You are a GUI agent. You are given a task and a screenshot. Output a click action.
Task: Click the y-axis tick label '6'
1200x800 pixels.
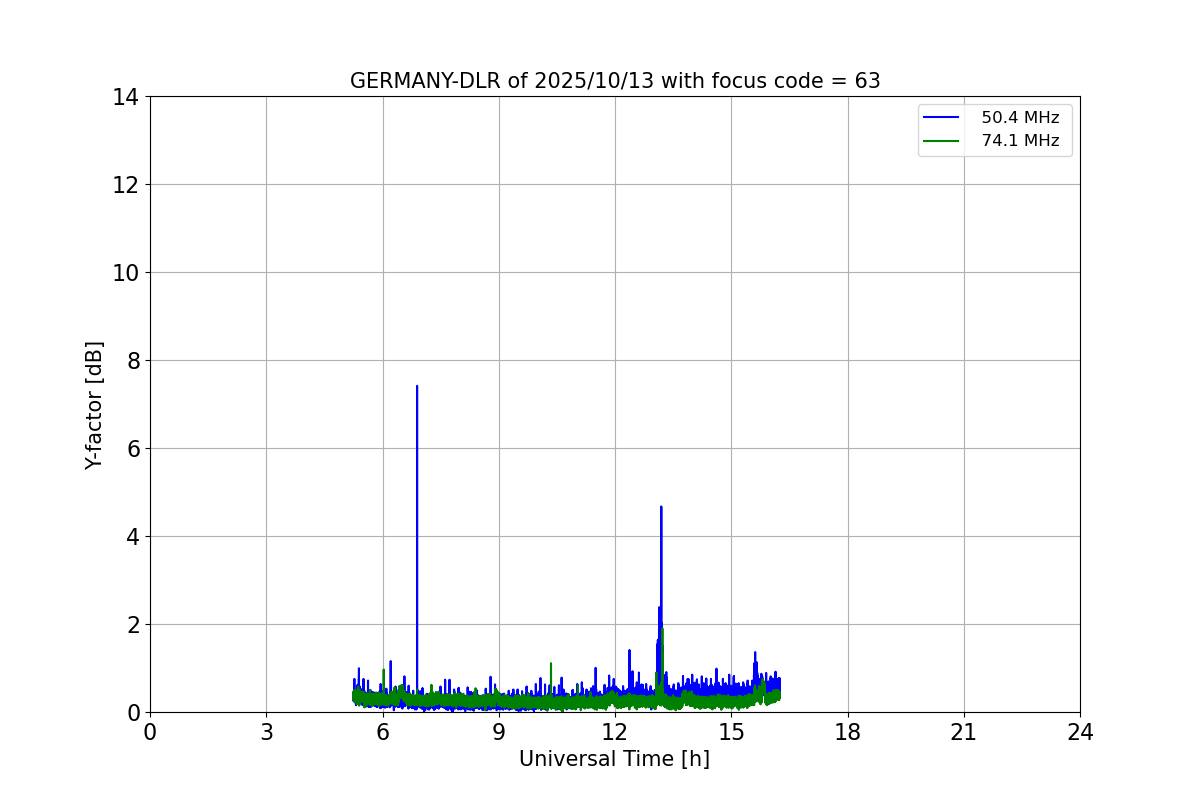point(133,449)
